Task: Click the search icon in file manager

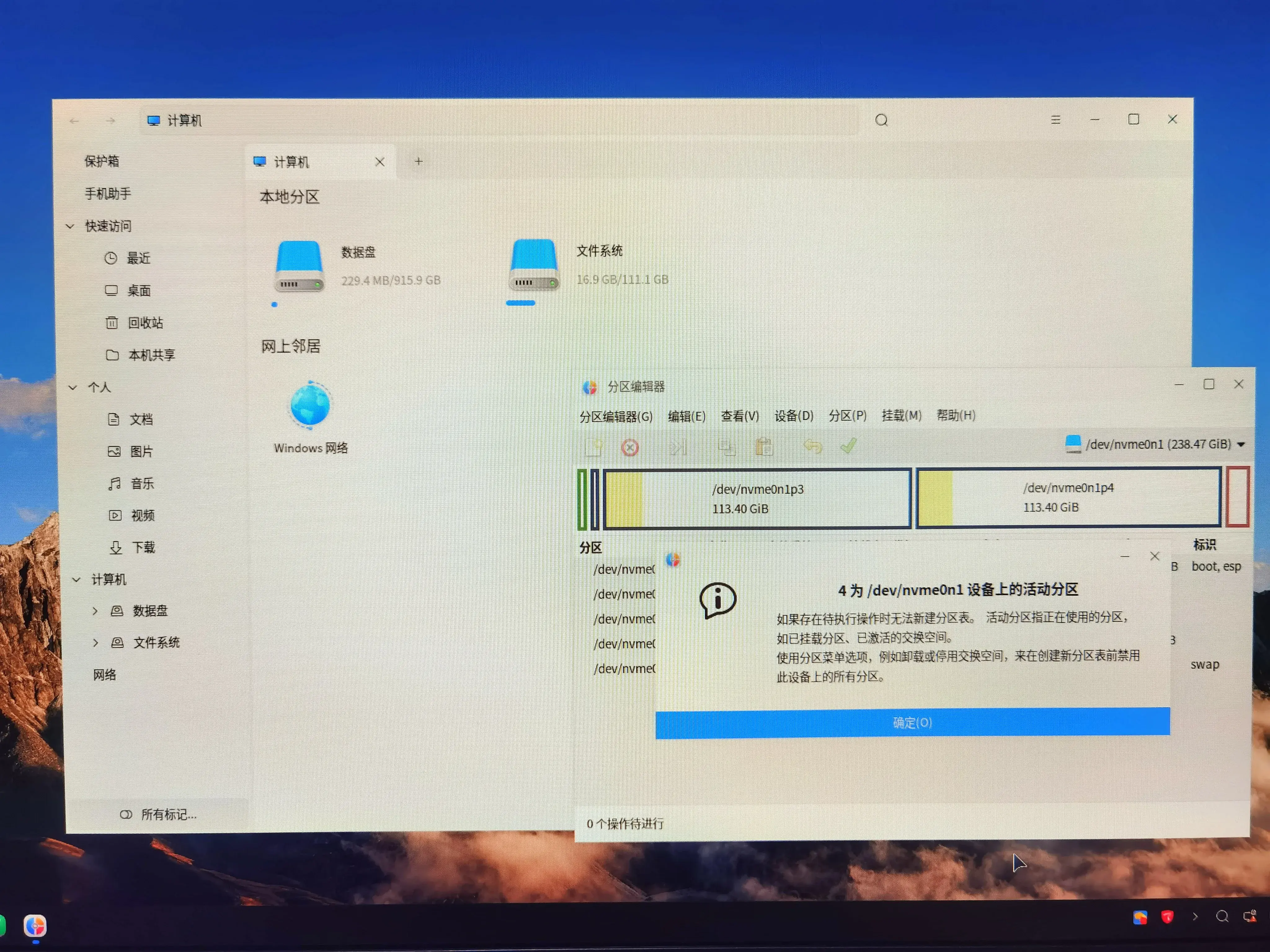Action: pyautogui.click(x=881, y=120)
